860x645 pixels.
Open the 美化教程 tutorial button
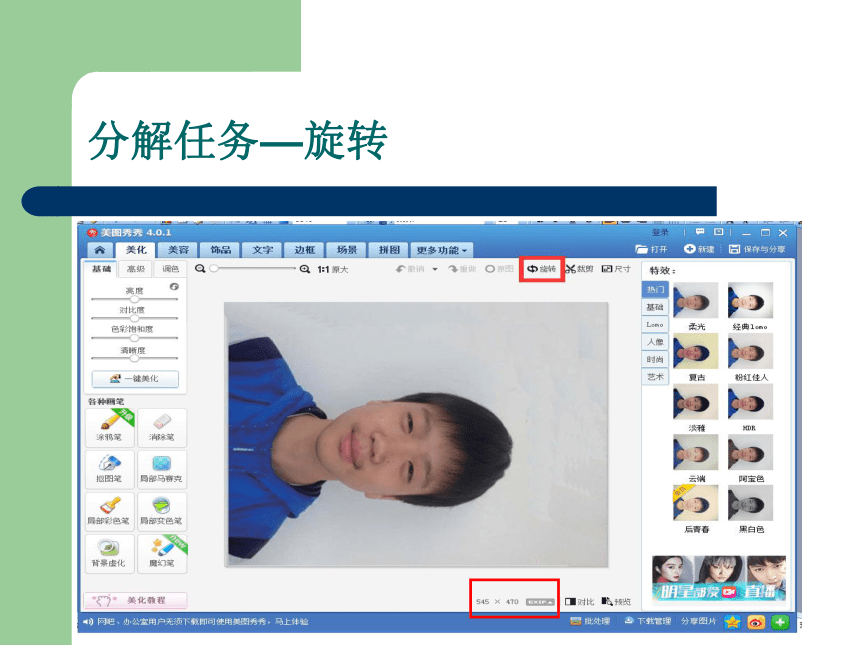[x=135, y=601]
